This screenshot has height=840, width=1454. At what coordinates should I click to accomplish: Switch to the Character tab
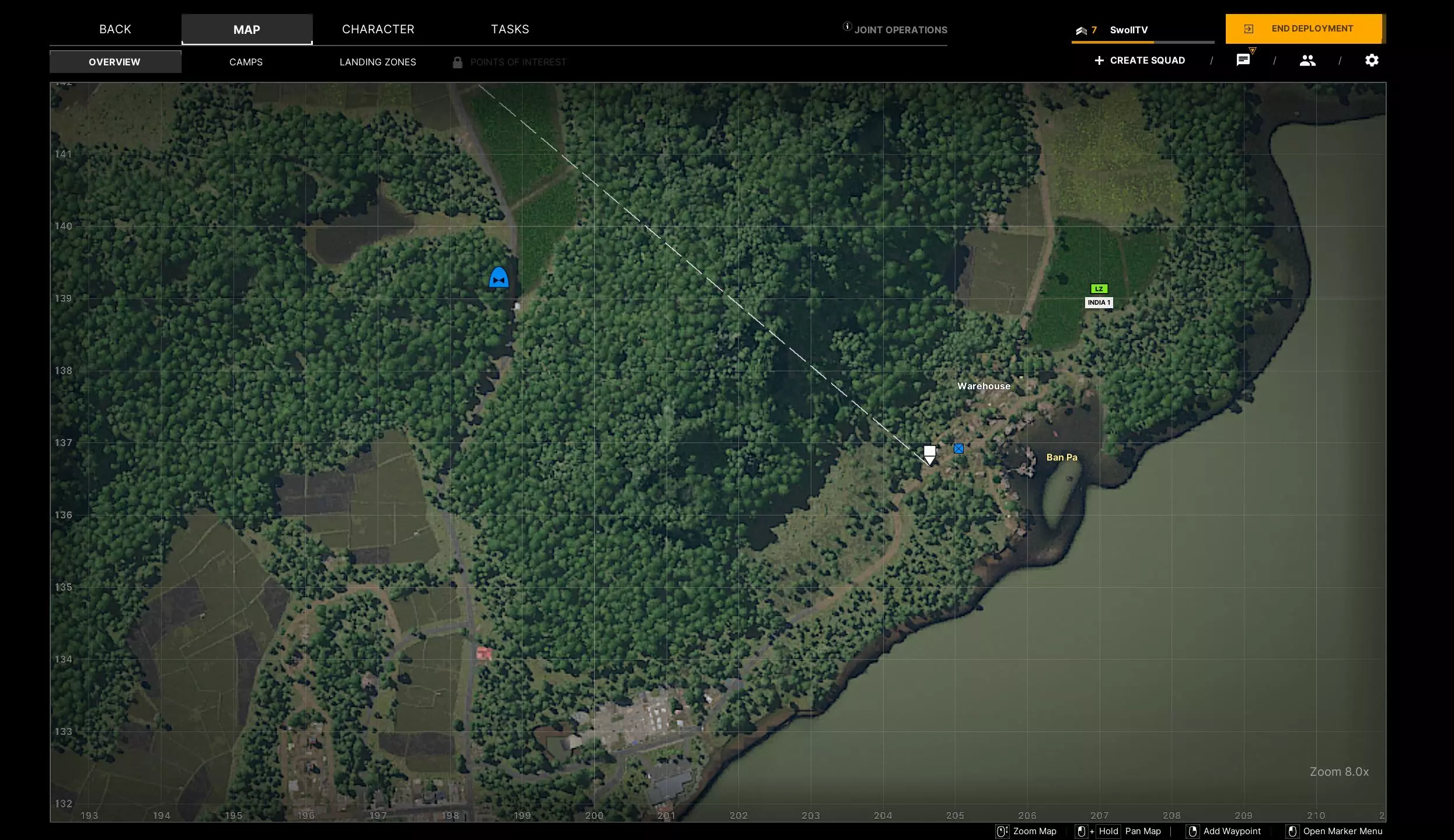point(378,29)
